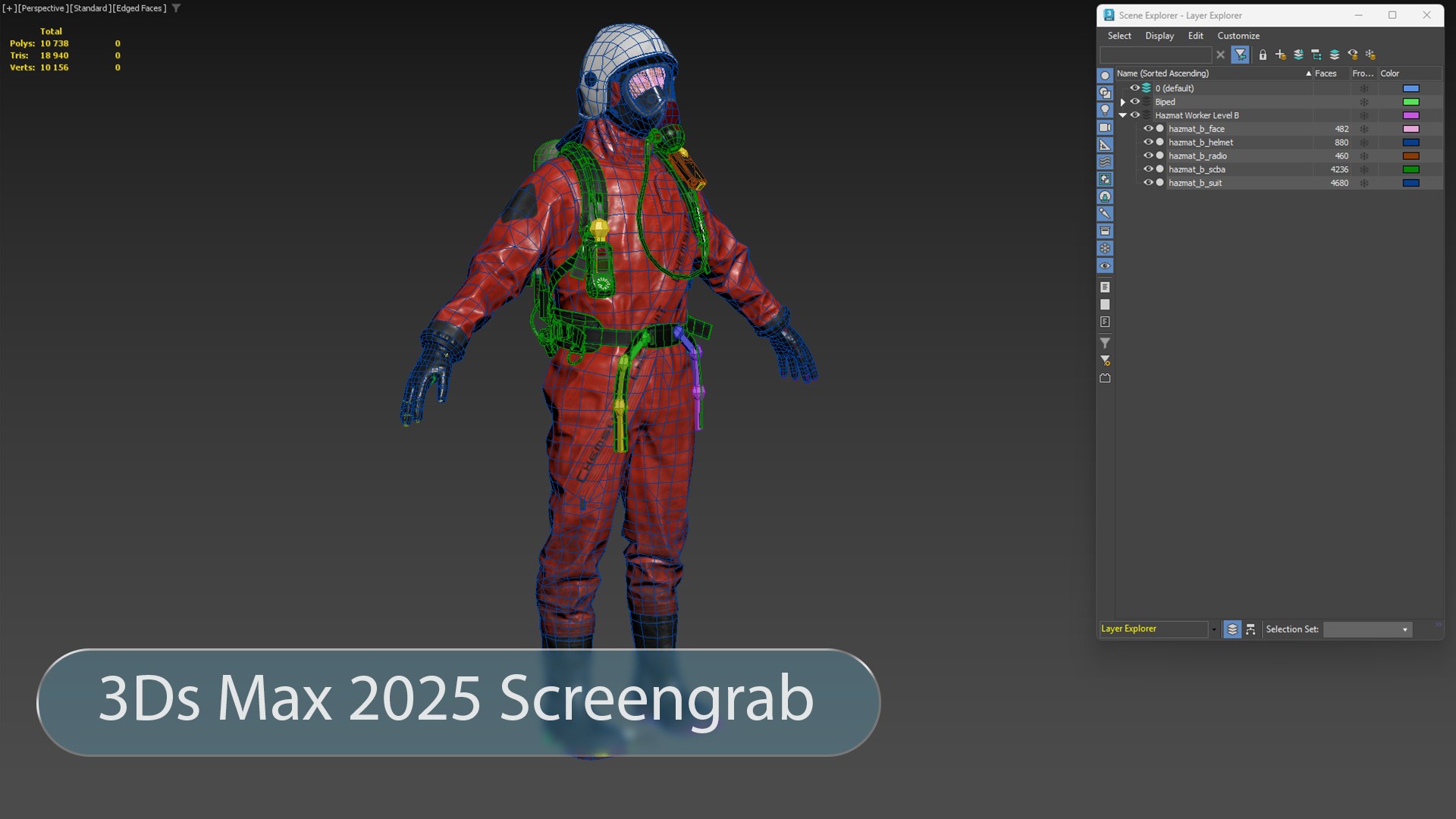Click the Freeze/Unfreeze All Layers snowflake-stack icon

[1370, 55]
